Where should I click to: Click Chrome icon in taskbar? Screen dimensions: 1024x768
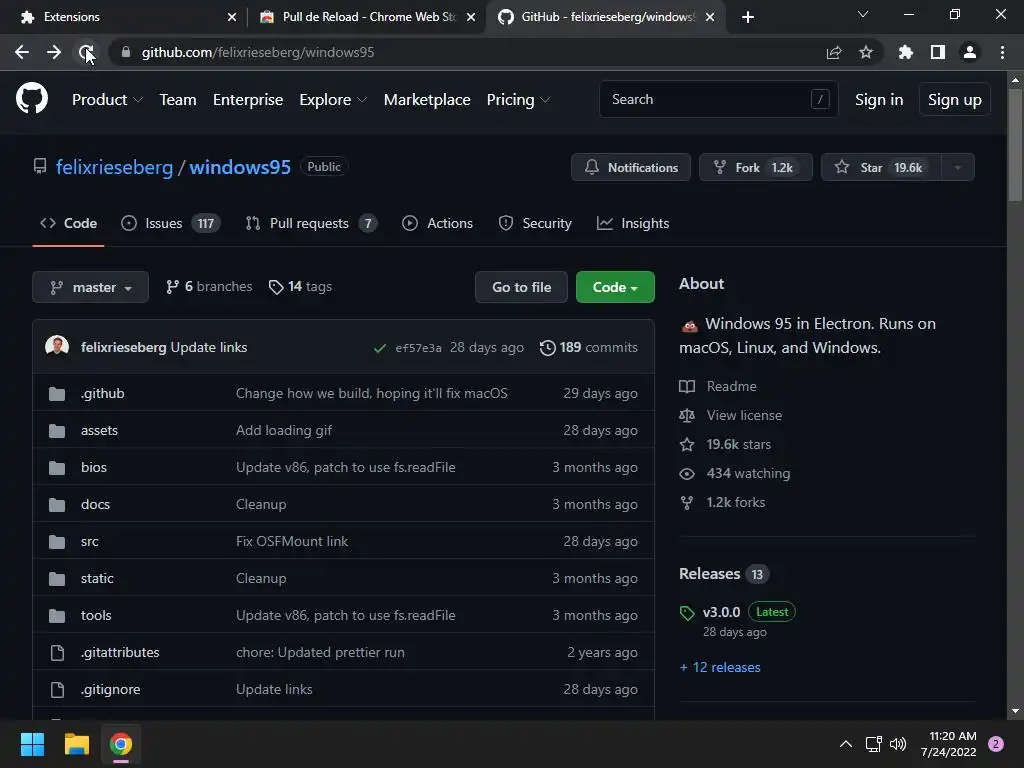[121, 744]
